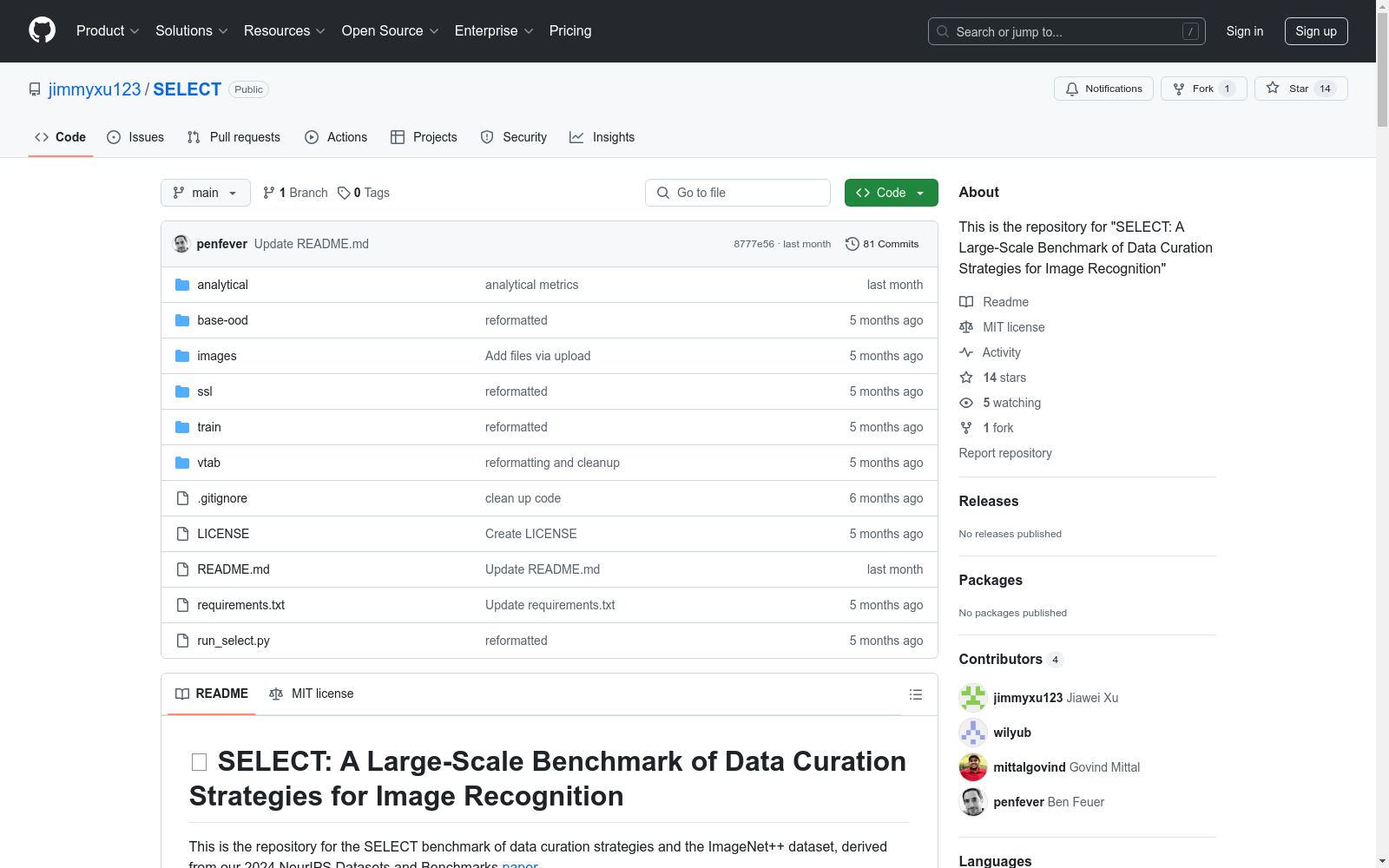Switch to the Insights tab

click(602, 137)
